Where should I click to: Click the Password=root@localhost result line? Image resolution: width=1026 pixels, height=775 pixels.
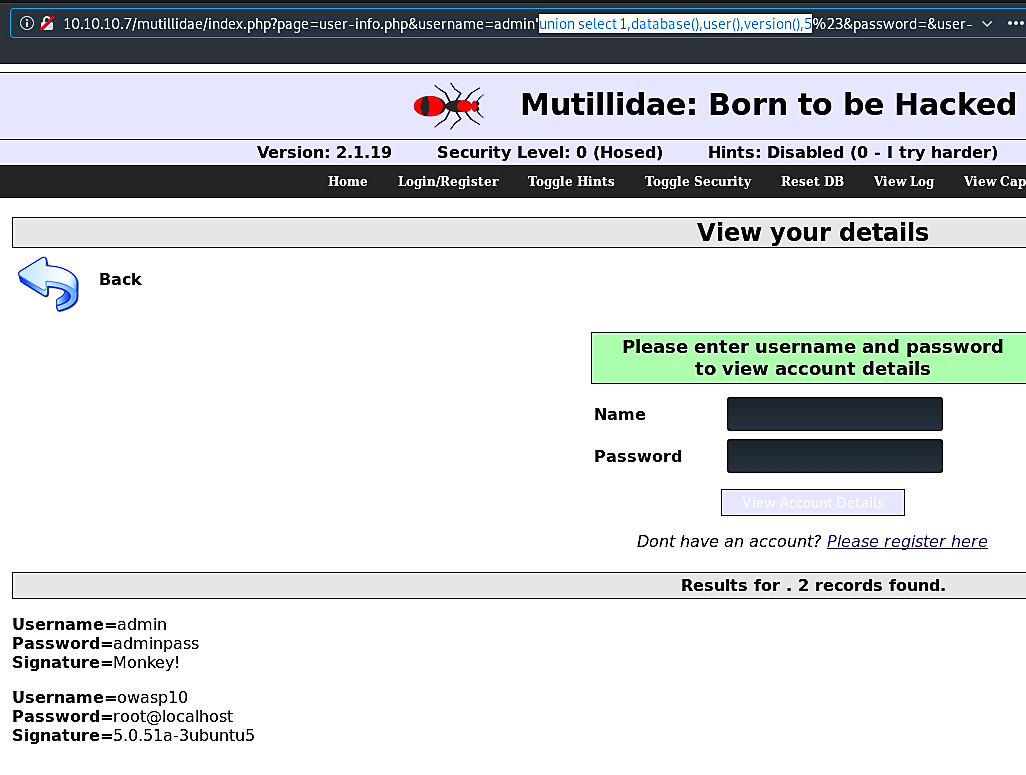(x=122, y=716)
